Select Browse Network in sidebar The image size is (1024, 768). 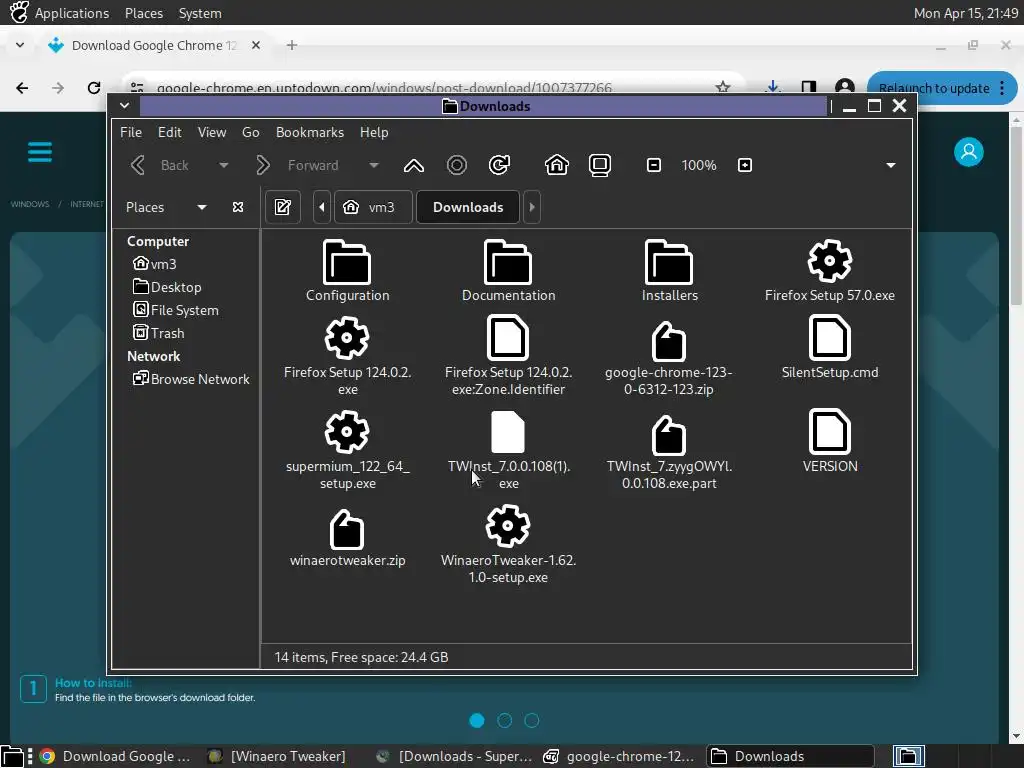pyautogui.click(x=191, y=379)
